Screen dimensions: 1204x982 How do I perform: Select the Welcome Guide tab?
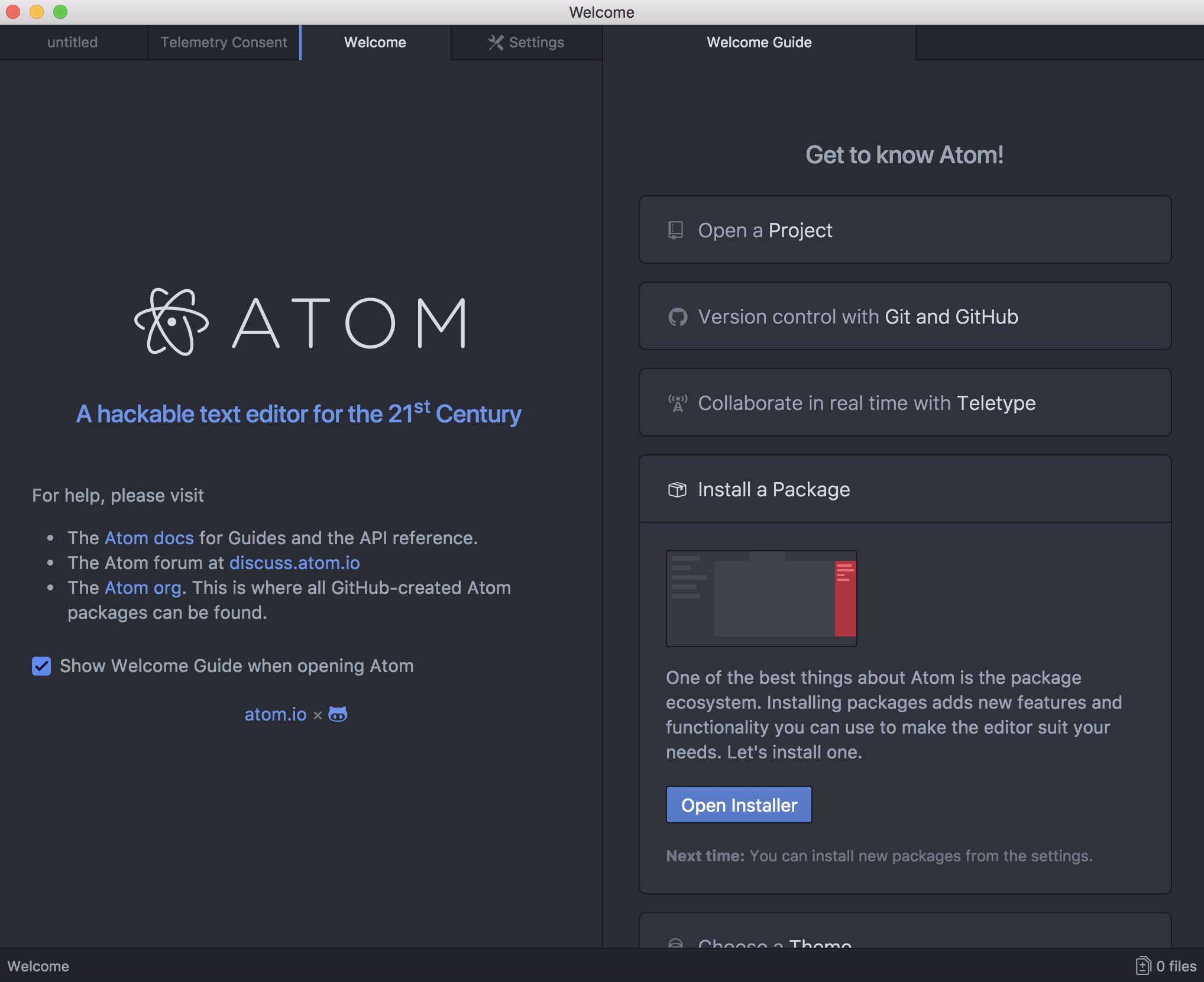(759, 43)
